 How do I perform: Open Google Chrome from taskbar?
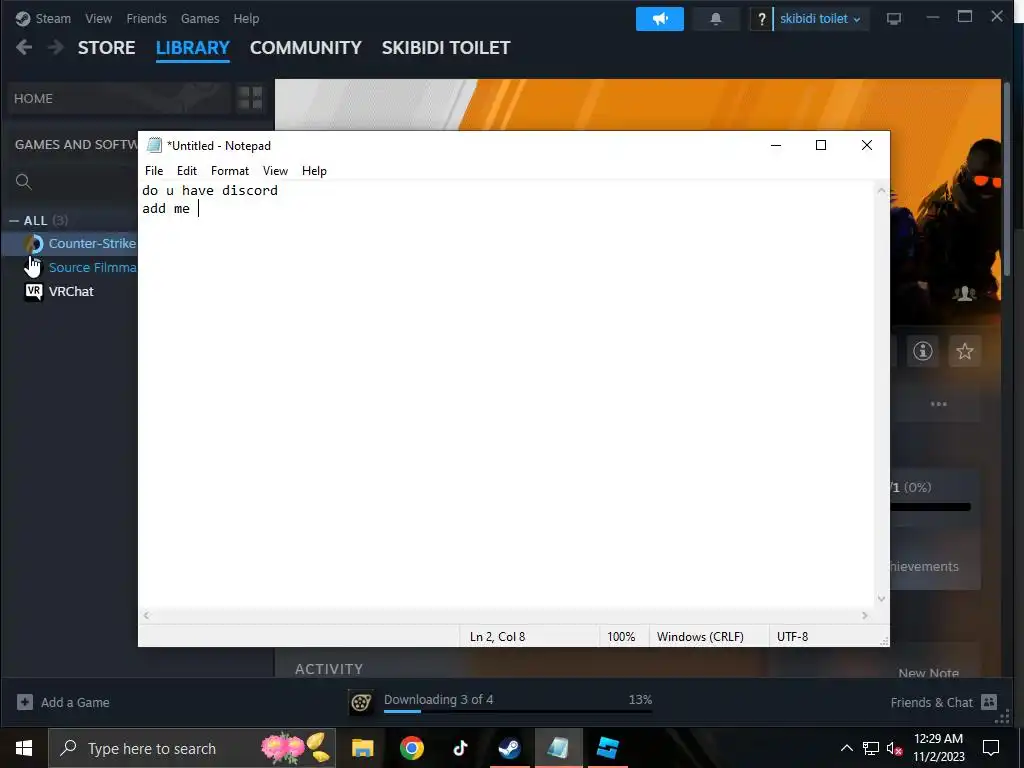[x=411, y=748]
